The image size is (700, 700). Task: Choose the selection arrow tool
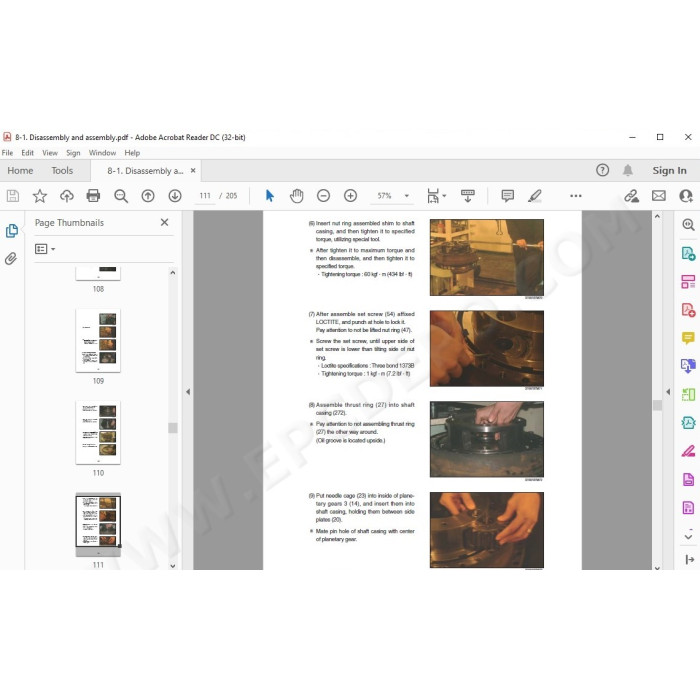[x=270, y=196]
